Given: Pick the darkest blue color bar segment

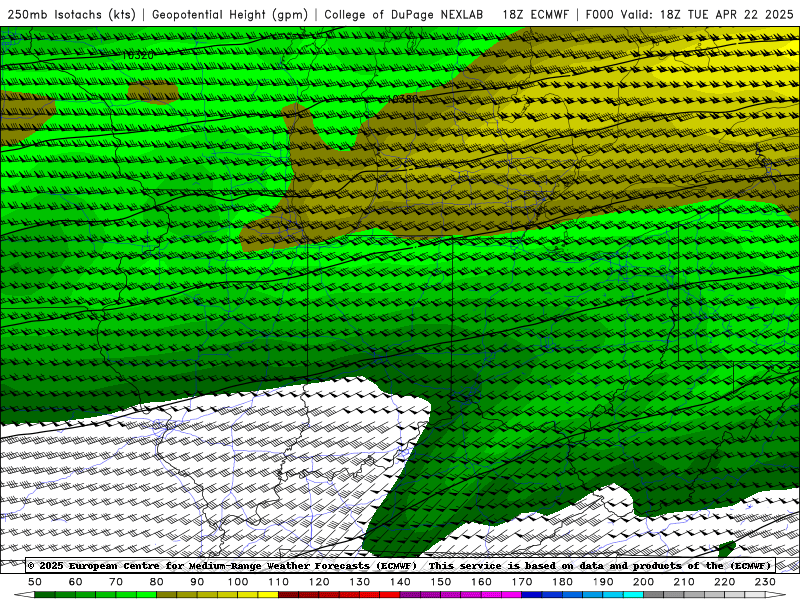Looking at the screenshot, I should (532, 595).
